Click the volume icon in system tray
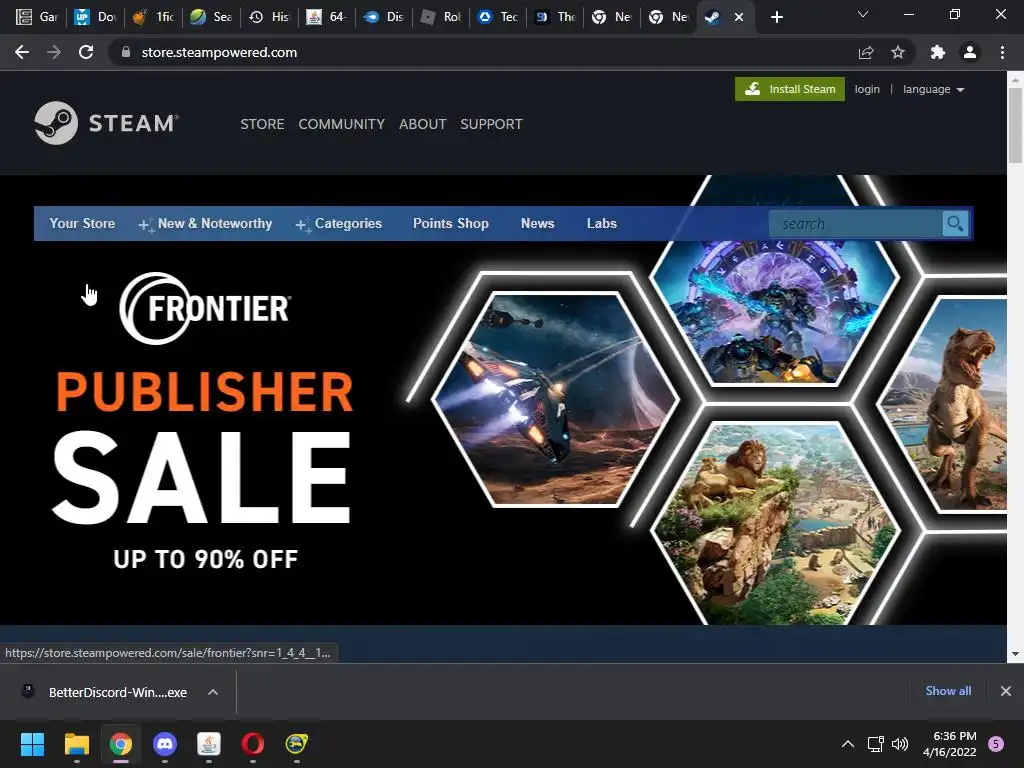This screenshot has width=1024, height=768. point(900,744)
